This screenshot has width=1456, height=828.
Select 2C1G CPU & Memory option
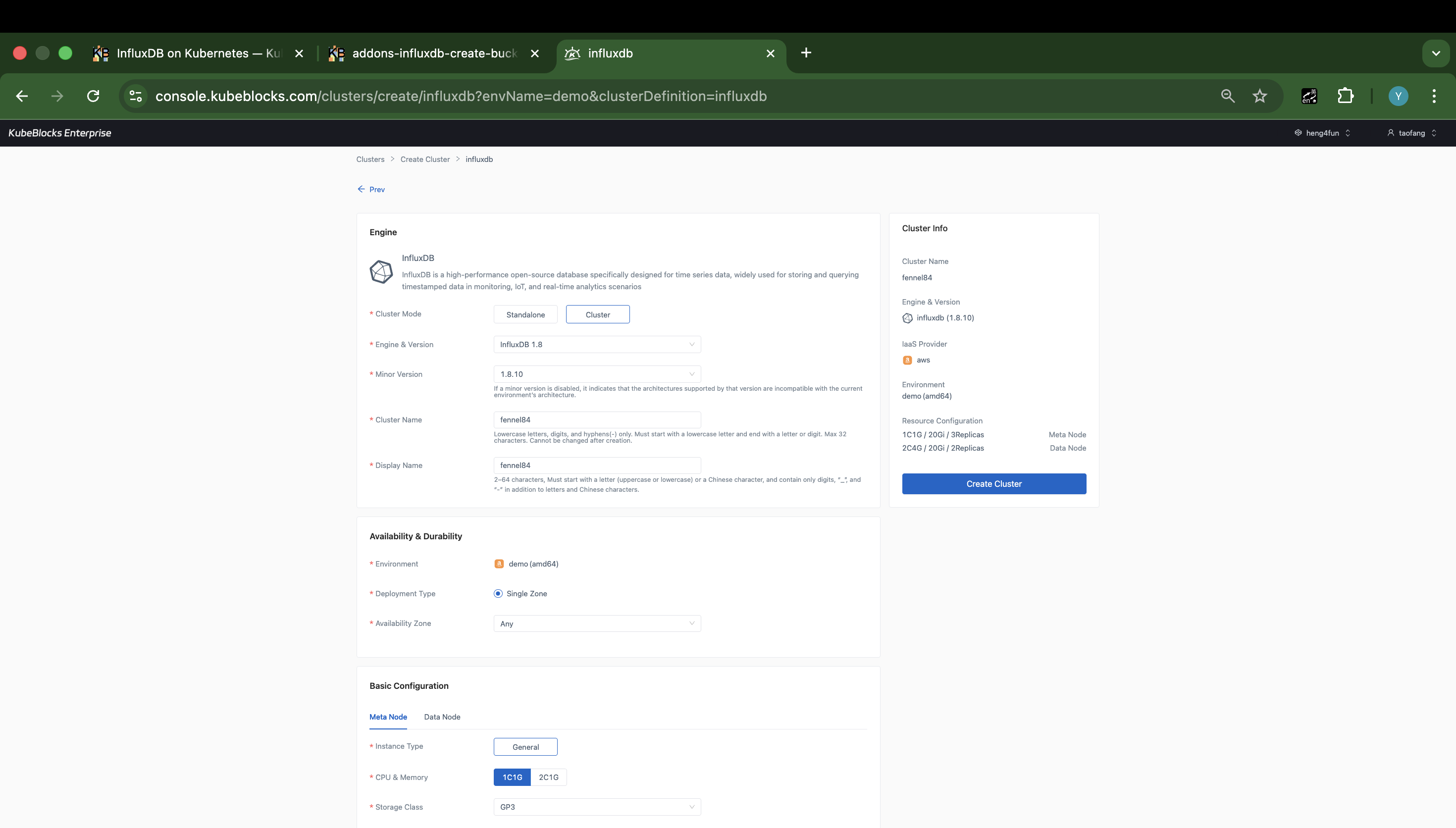549,777
